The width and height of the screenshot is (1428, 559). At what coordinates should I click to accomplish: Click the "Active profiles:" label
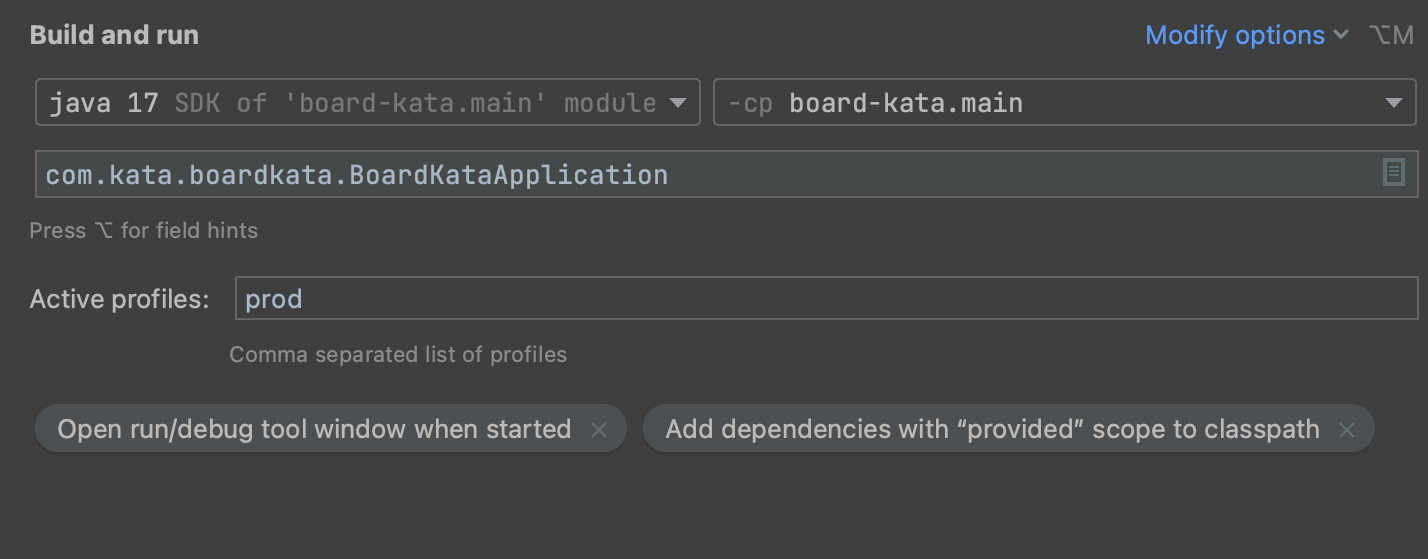[x=119, y=299]
